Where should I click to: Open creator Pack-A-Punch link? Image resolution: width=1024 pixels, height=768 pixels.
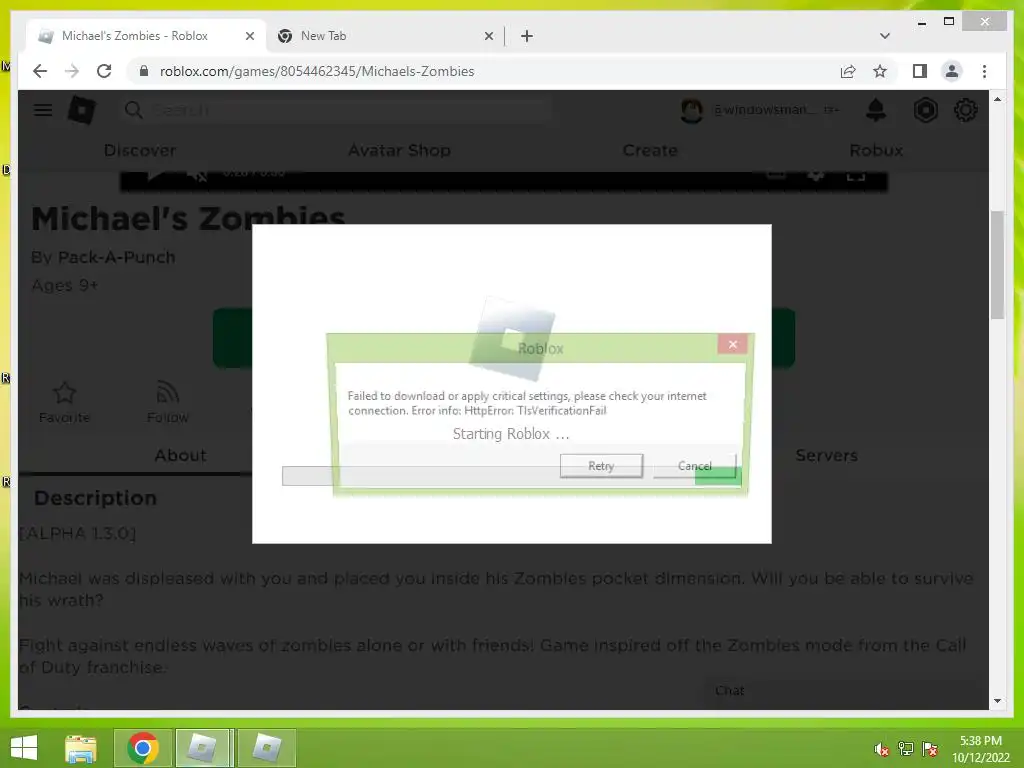click(117, 257)
